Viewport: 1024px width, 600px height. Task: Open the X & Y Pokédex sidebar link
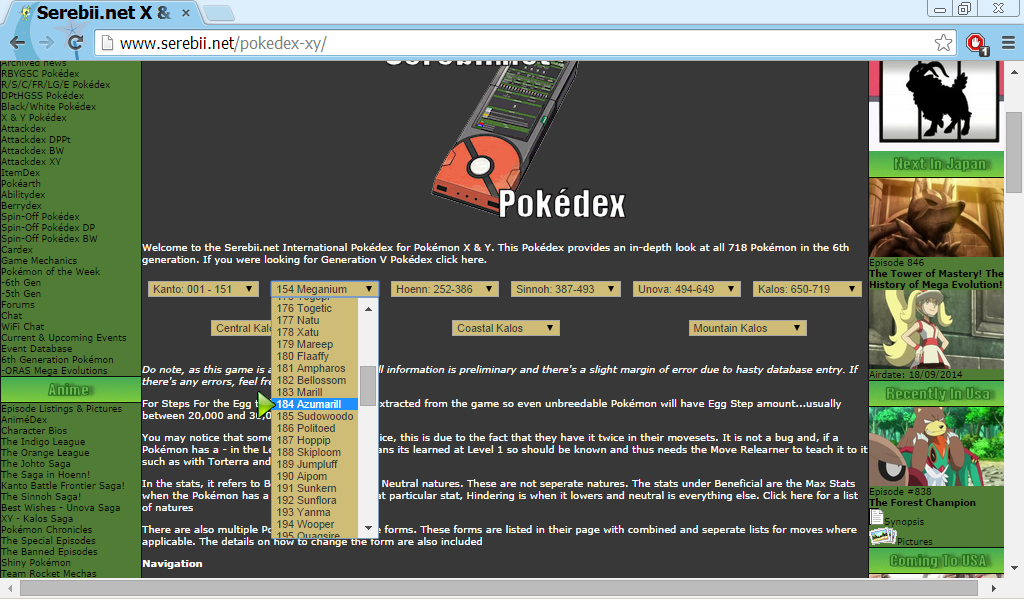click(34, 118)
